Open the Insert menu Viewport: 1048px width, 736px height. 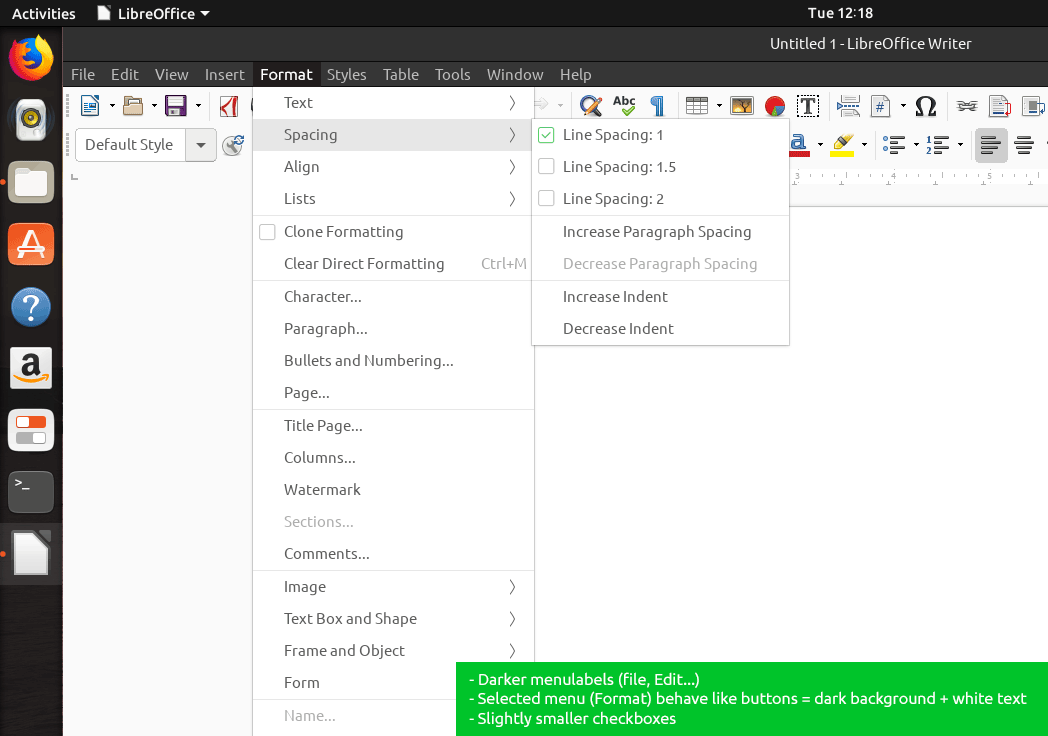[225, 75]
